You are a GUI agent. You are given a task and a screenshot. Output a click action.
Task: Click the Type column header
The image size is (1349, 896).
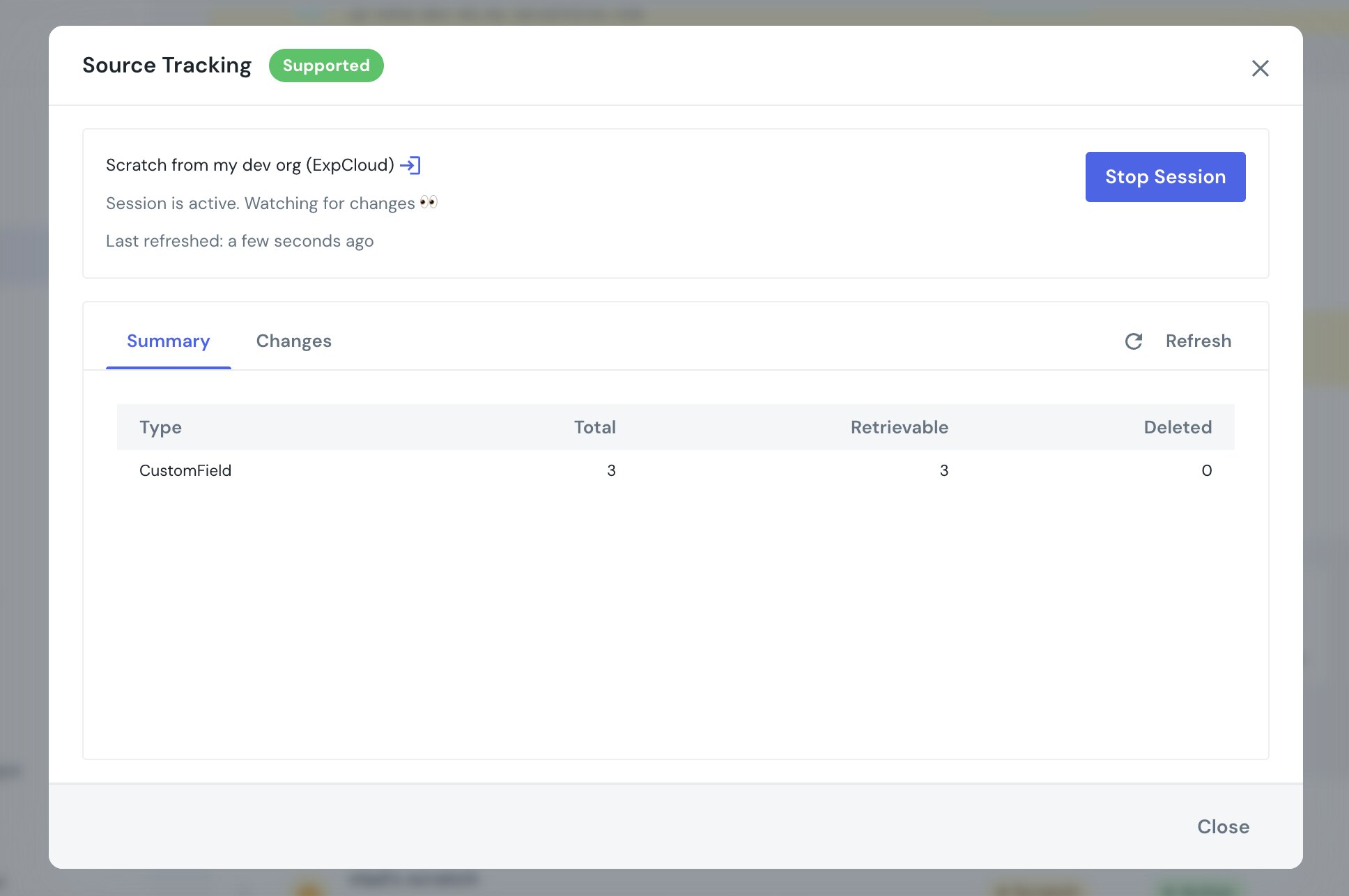click(160, 427)
